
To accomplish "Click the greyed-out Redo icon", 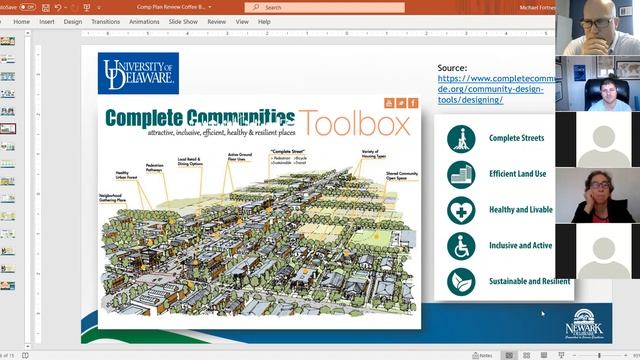I will point(74,7).
